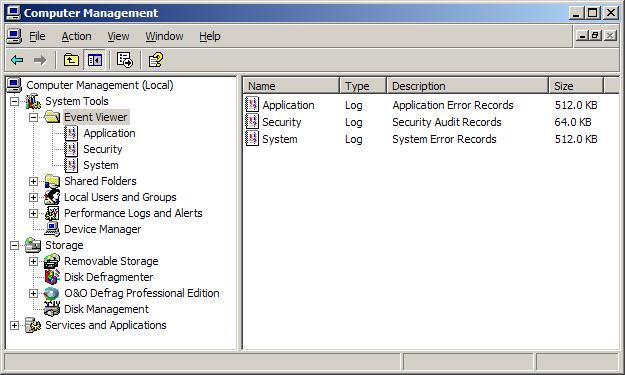Screen dimensions: 625x375
Task: Select Disk Defragmenter in the tree
Action: 108,277
